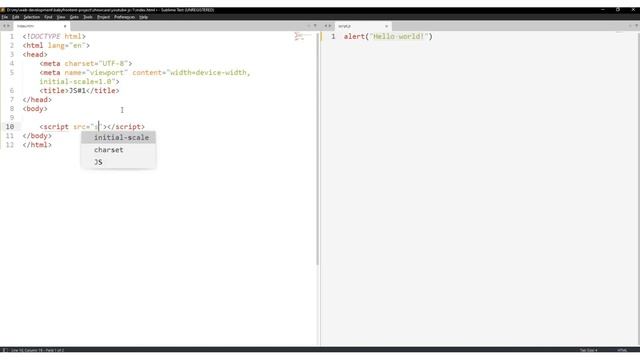Choose 'JS' autocomplete suggestion
Image resolution: width=640 pixels, height=360 pixels.
tap(118, 162)
